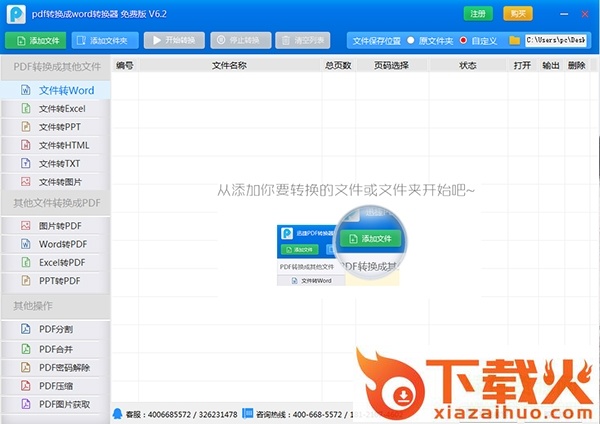
Task: Open the 注册 register button
Action: tap(478, 14)
